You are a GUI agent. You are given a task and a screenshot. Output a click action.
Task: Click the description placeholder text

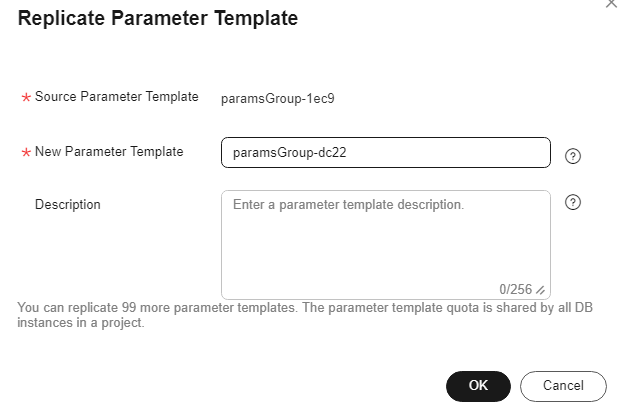pos(348,205)
